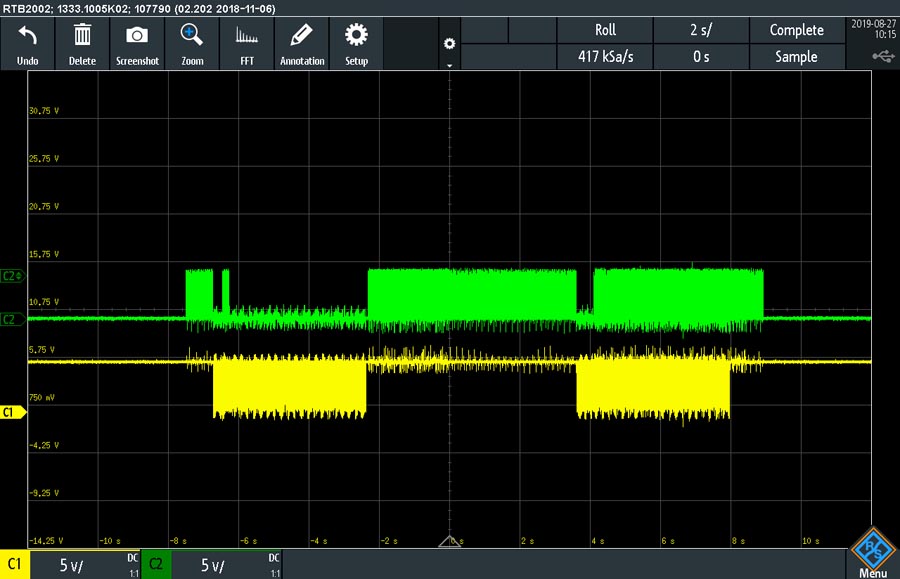Open the R&S Menu button

[x=873, y=553]
